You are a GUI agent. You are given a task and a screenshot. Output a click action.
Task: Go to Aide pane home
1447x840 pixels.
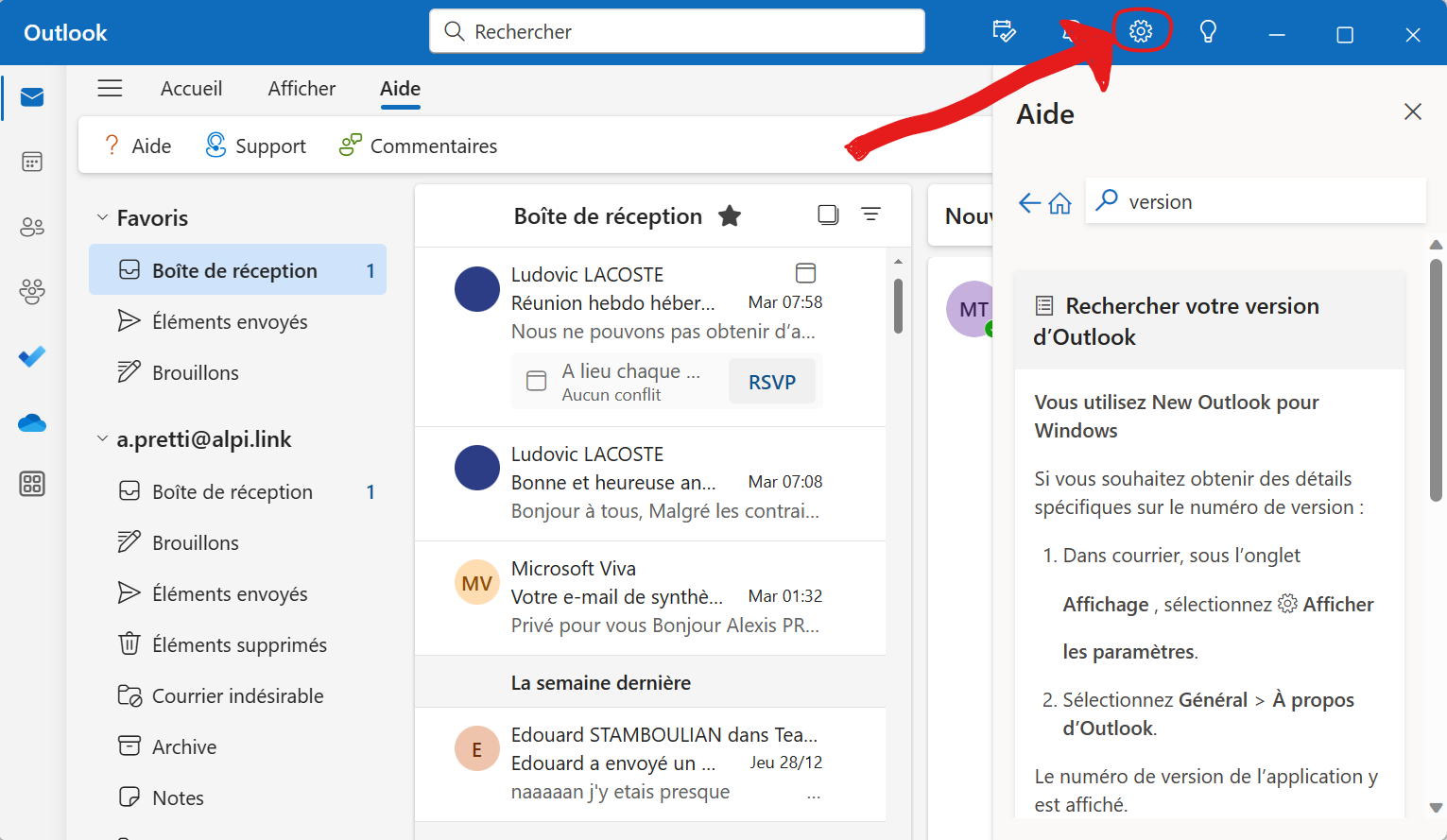click(x=1060, y=202)
